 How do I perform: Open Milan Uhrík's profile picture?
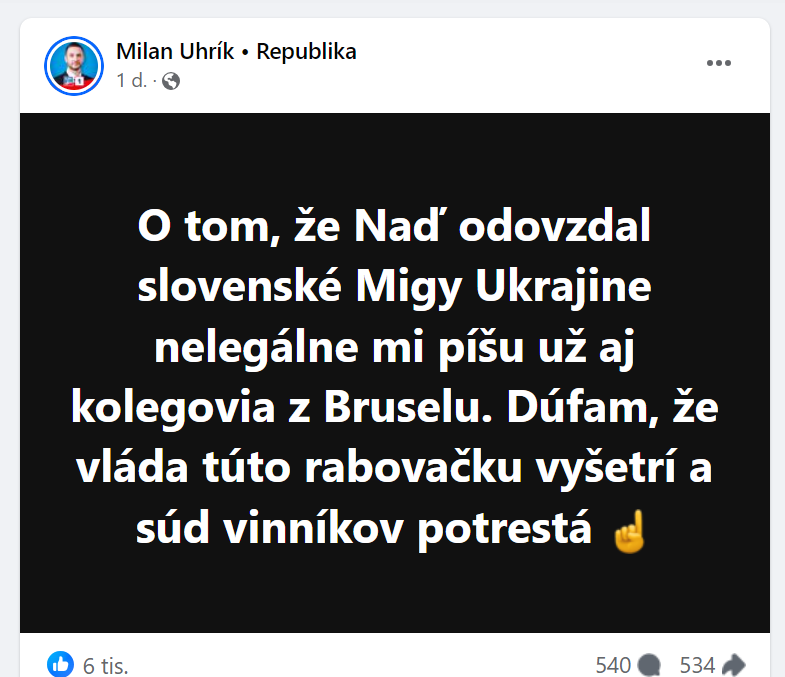tap(74, 66)
